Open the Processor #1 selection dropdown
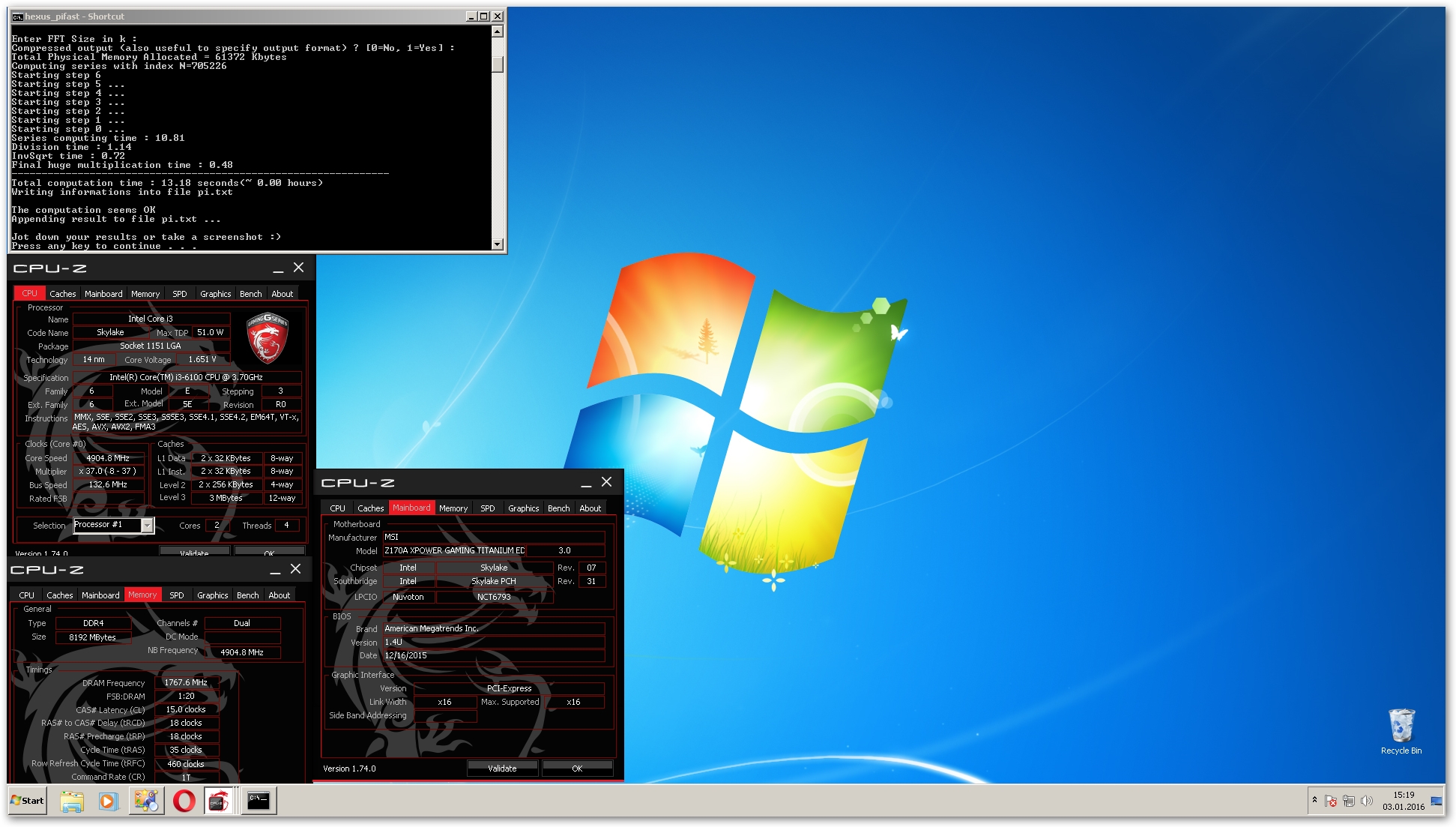The image size is (1456, 827). [x=148, y=526]
